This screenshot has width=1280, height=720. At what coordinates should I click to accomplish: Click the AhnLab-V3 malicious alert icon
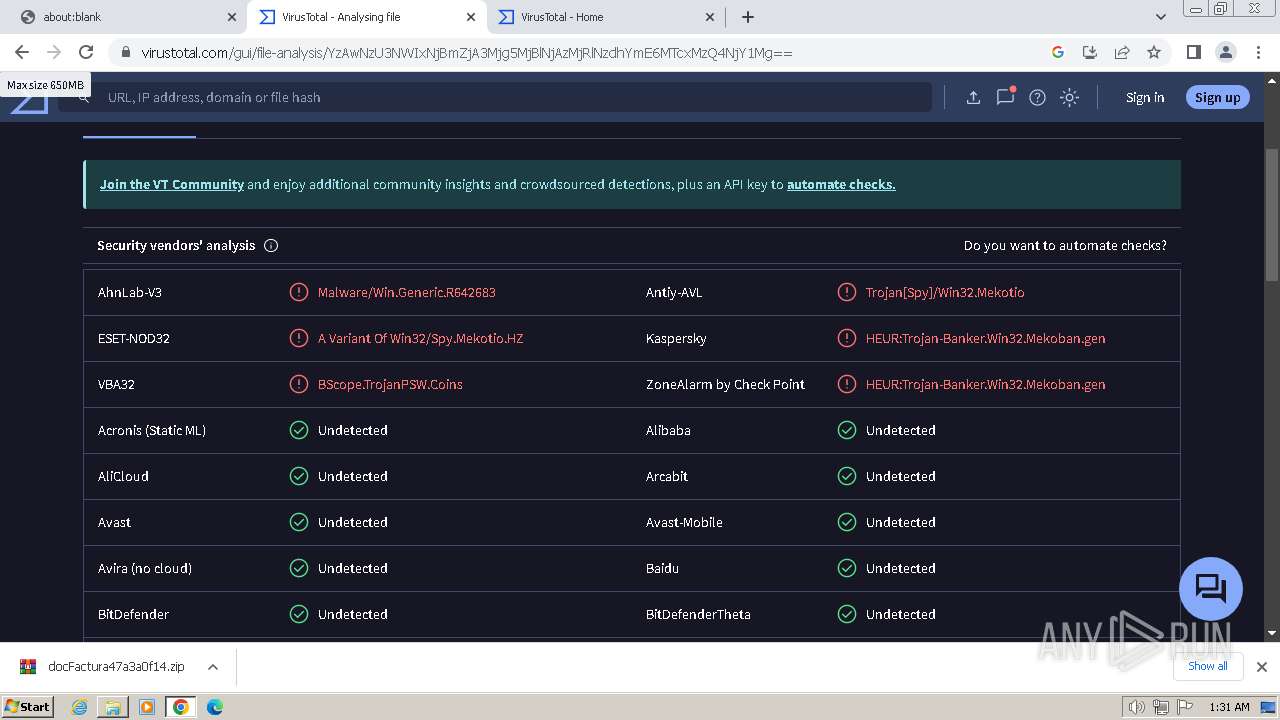coord(299,292)
